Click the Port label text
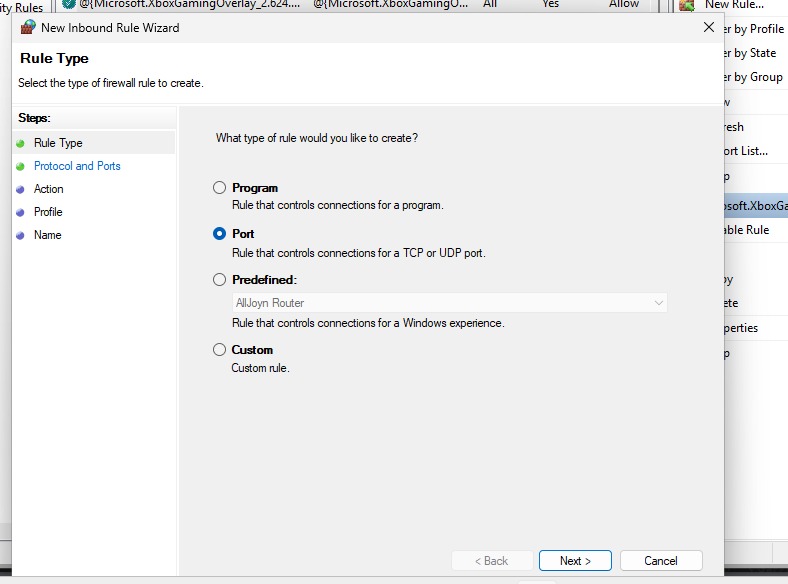Image resolution: width=788 pixels, height=584 pixels. coord(243,234)
